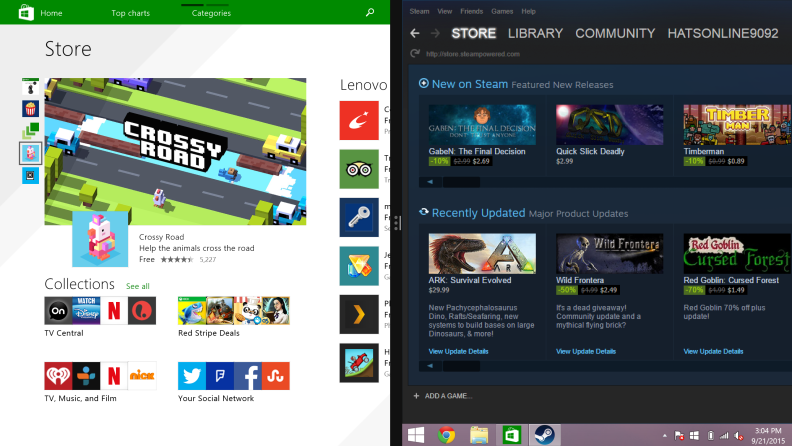Open Timberman game capsule
The image size is (792, 446).
[x=737, y=125]
